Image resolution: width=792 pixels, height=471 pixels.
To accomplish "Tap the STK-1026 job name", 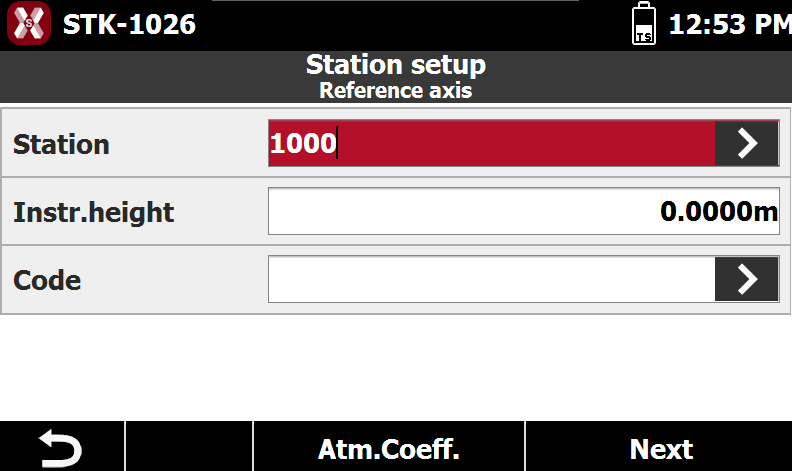I will [129, 24].
